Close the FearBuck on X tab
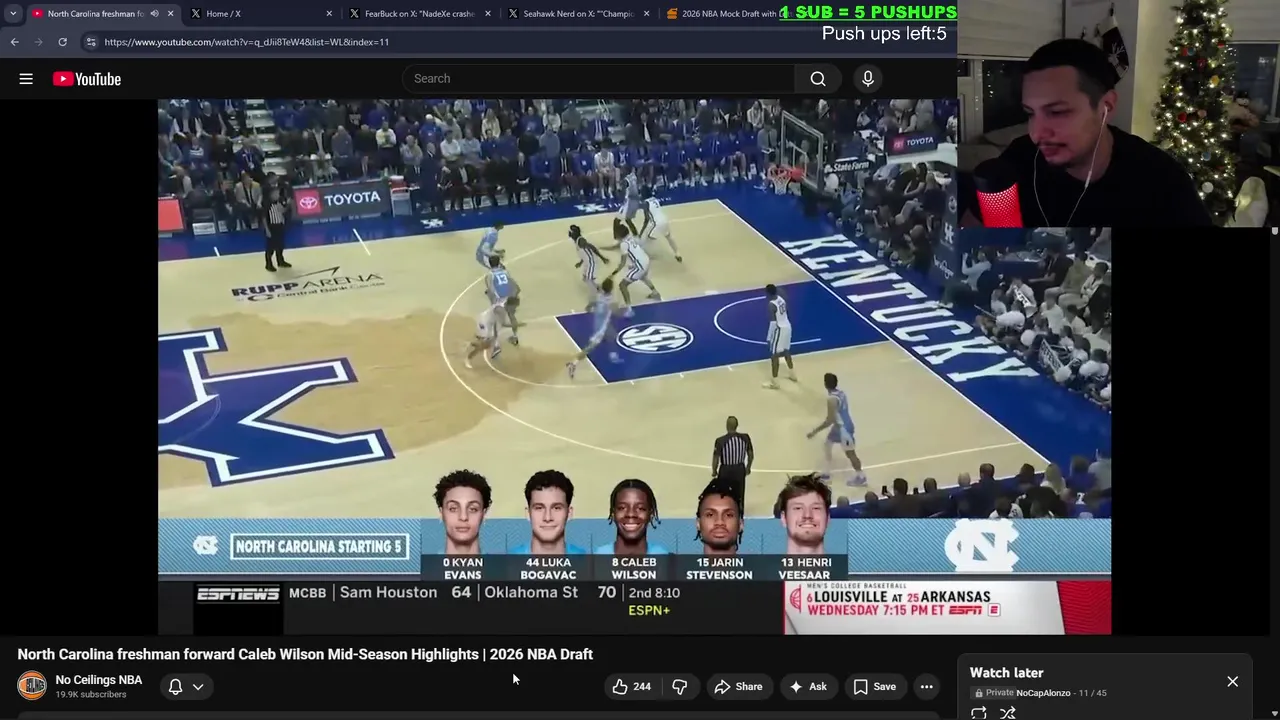The height and width of the screenshot is (720, 1280). click(x=488, y=14)
